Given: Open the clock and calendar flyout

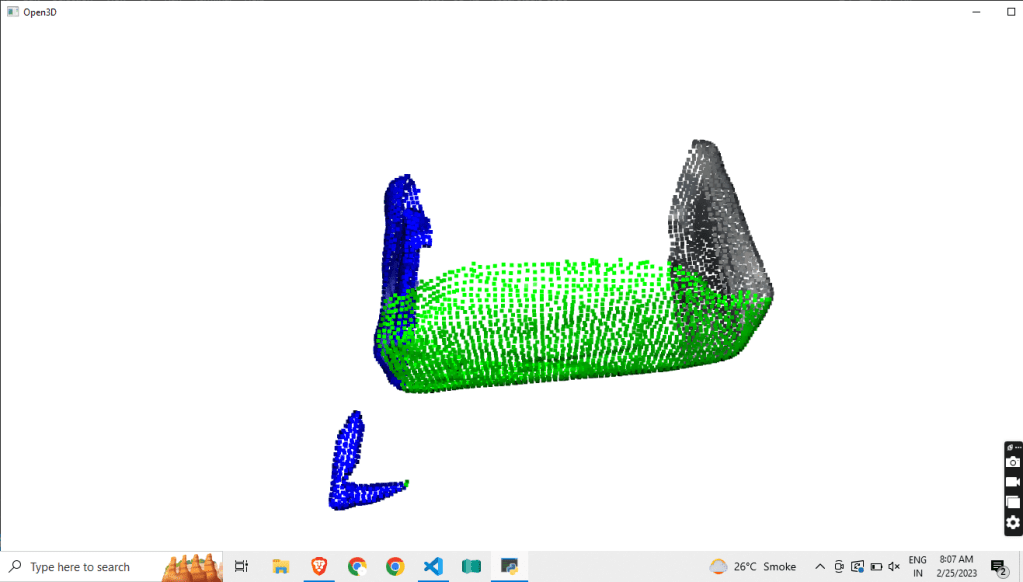Looking at the screenshot, I should 956,566.
